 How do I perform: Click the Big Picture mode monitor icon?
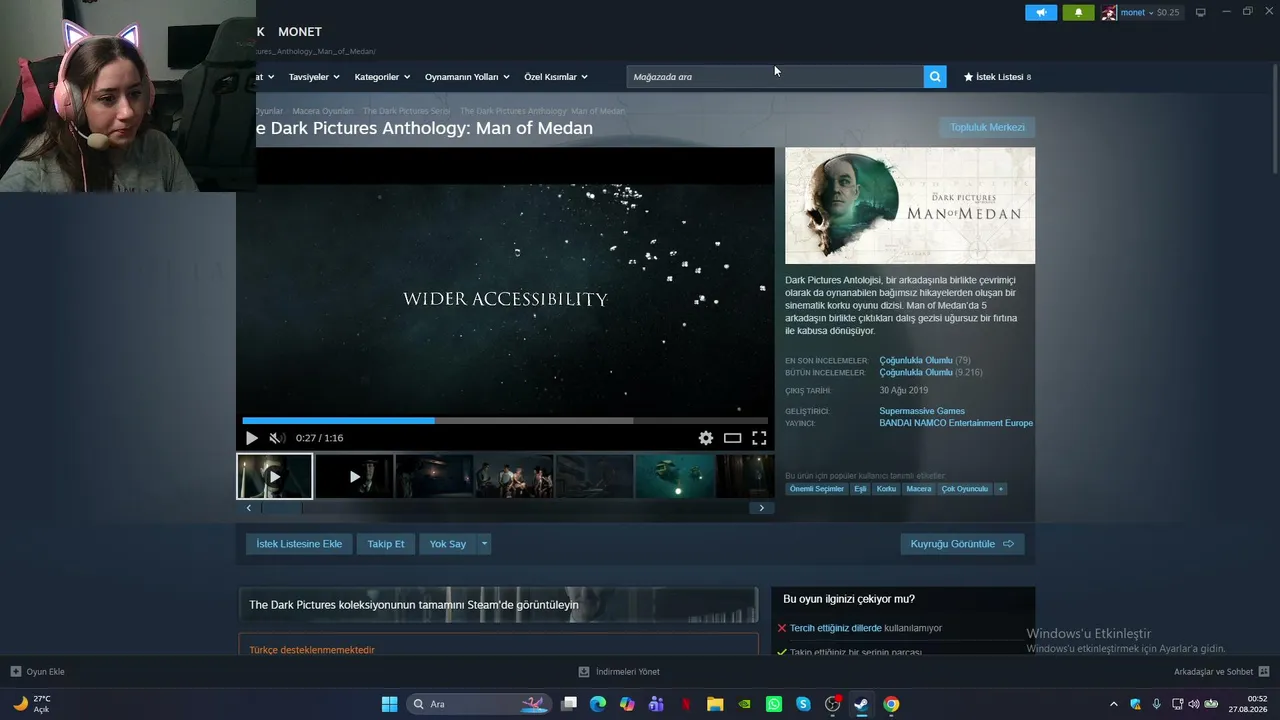coord(1201,13)
